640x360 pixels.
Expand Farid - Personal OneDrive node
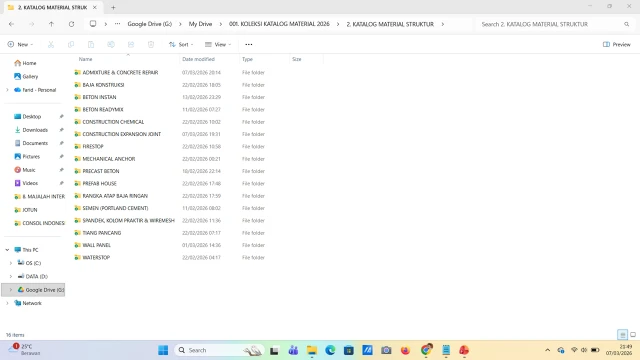coord(7,90)
